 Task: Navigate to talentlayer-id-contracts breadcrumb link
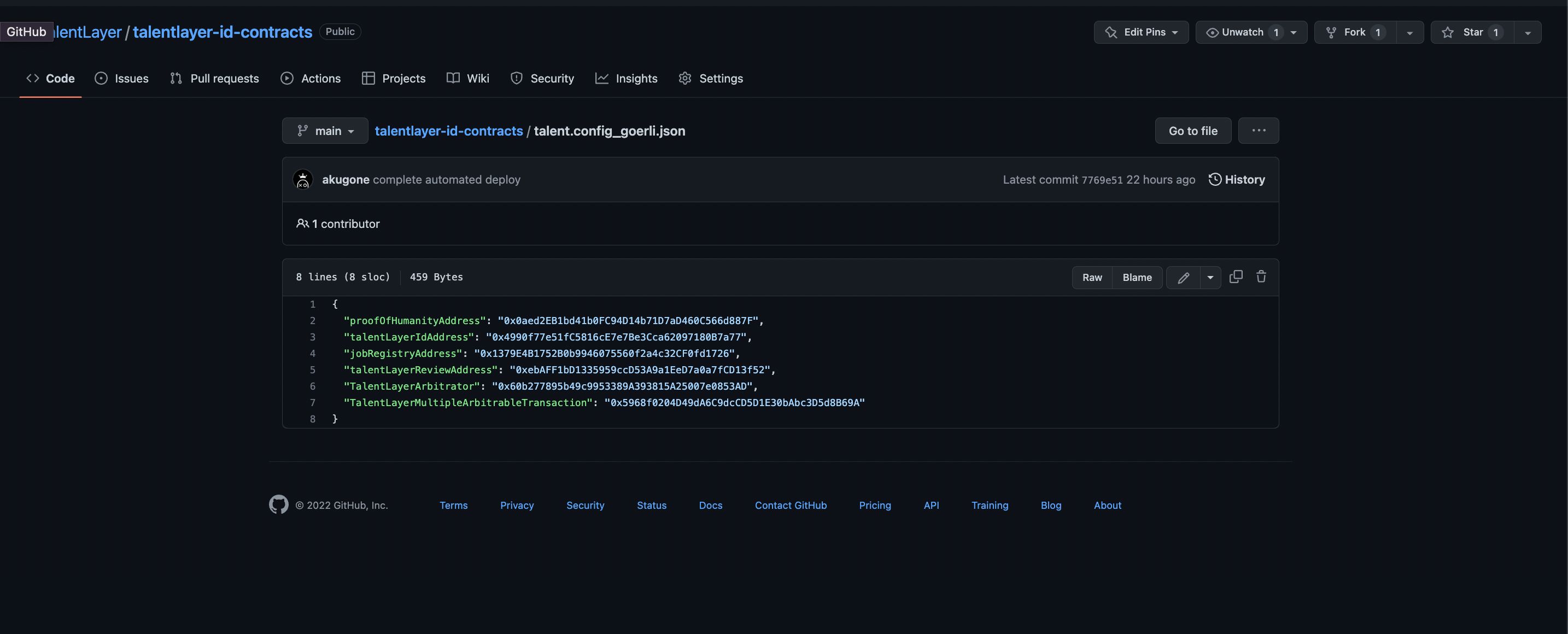point(449,131)
